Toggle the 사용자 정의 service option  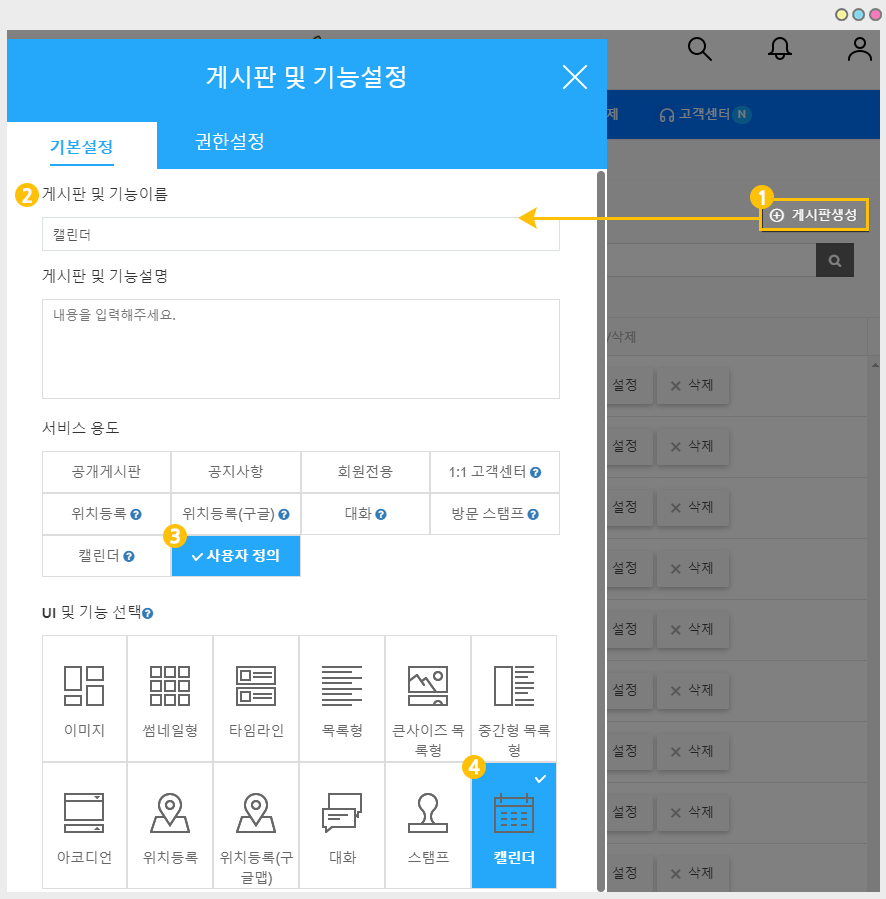(236, 556)
